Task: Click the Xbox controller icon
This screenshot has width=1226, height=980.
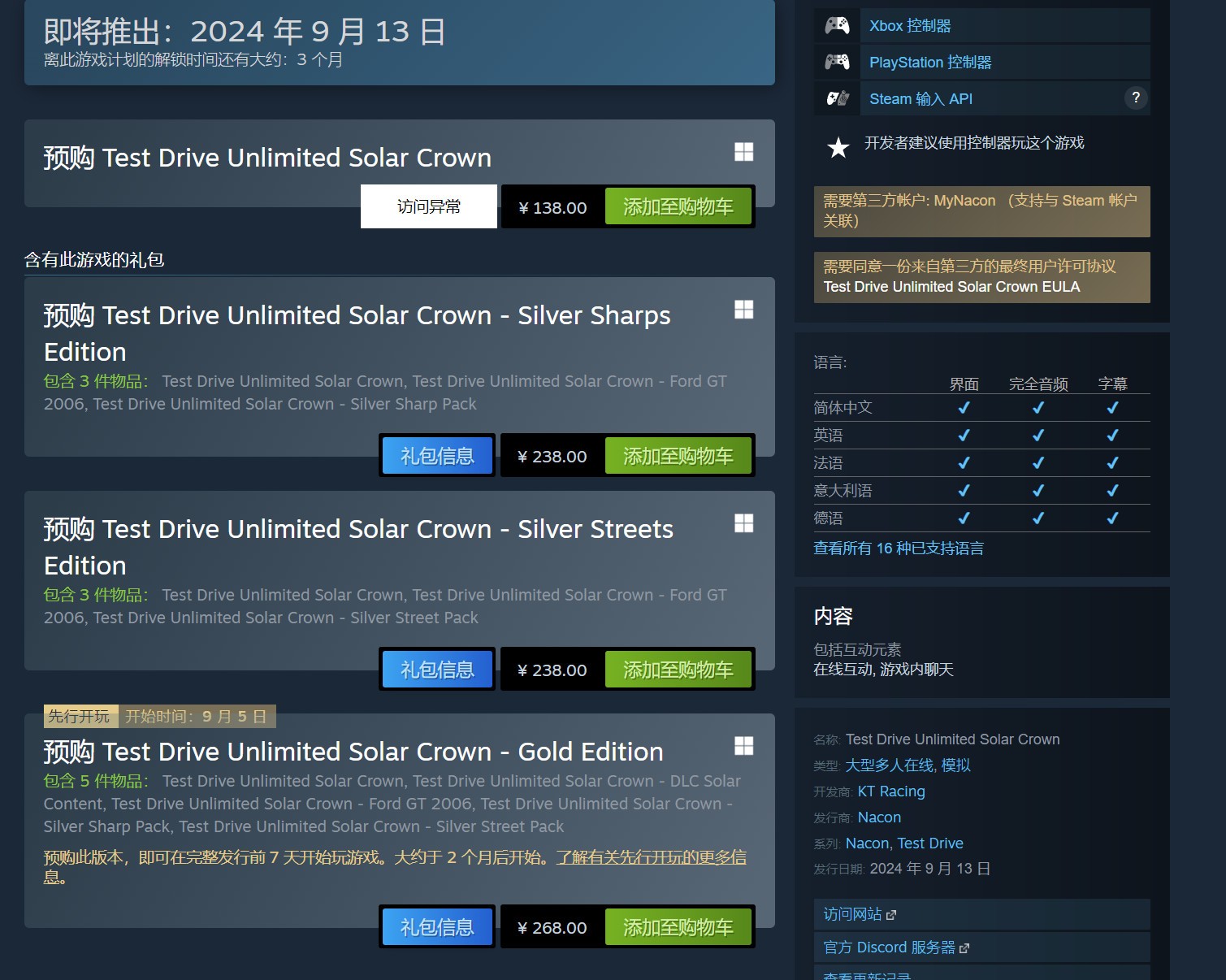Action: click(837, 25)
